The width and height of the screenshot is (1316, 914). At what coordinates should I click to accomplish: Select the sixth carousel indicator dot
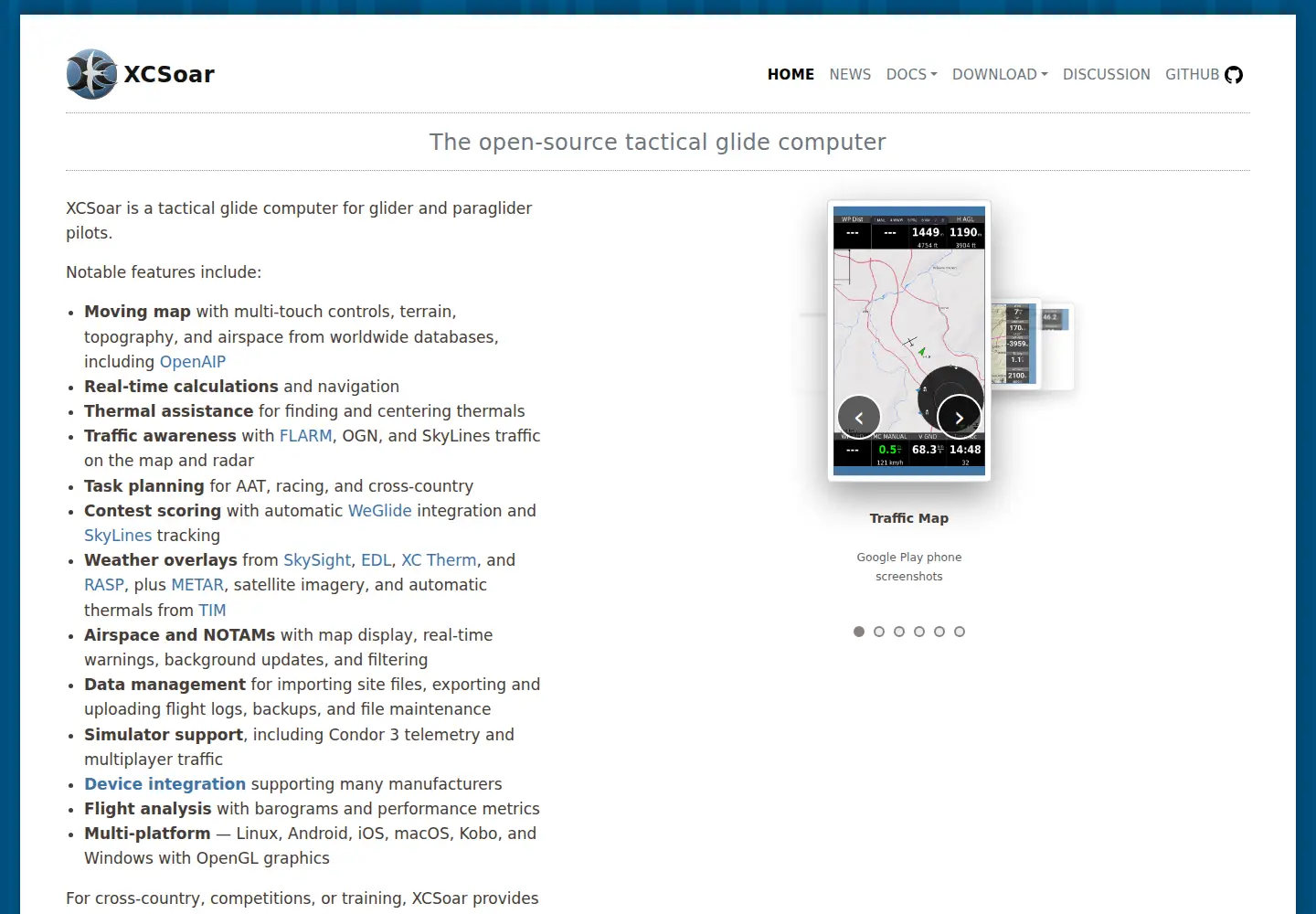tap(960, 632)
